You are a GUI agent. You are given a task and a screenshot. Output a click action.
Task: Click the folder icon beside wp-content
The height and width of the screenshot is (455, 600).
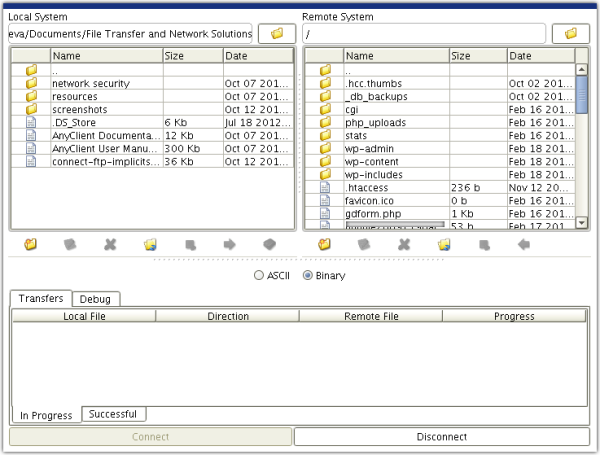coord(325,161)
